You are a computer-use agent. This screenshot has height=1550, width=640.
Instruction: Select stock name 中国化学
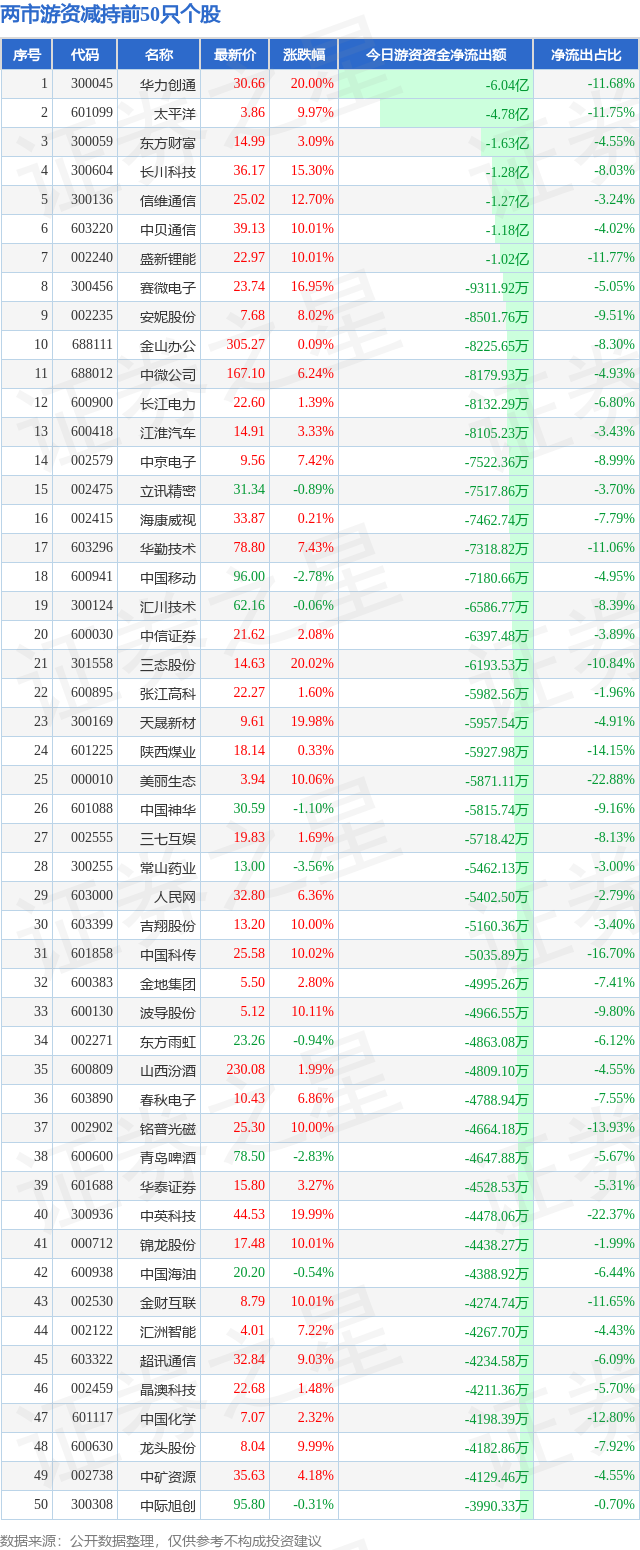pyautogui.click(x=169, y=1418)
